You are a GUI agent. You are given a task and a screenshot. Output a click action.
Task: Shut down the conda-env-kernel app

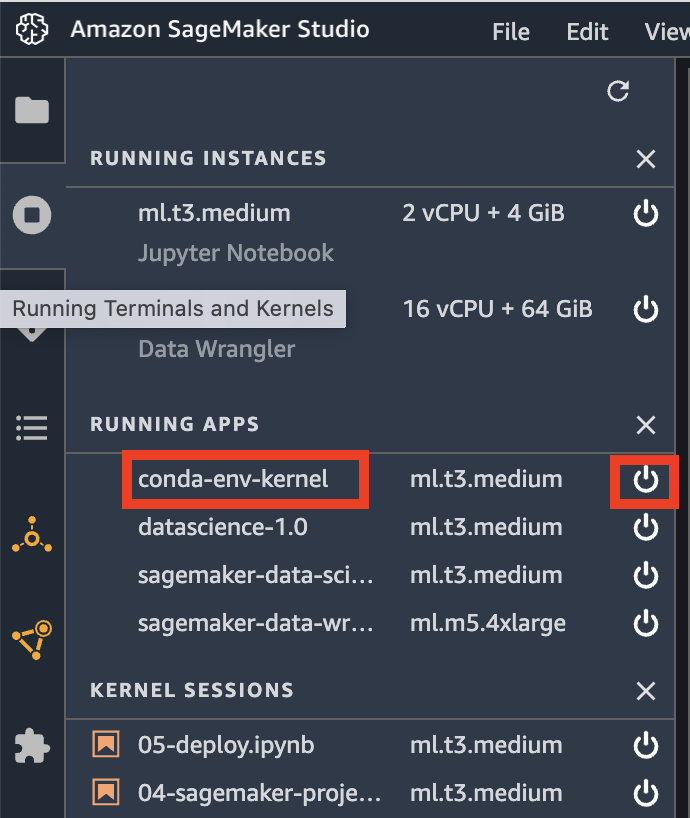646,479
